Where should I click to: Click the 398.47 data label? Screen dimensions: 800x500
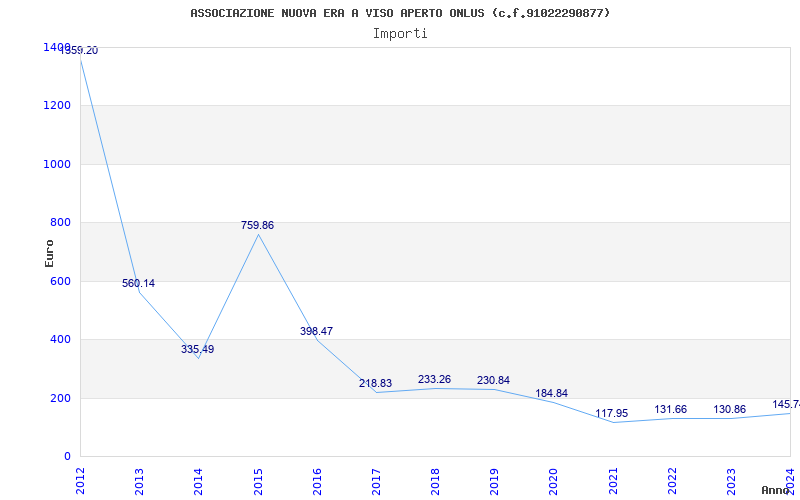click(x=316, y=331)
